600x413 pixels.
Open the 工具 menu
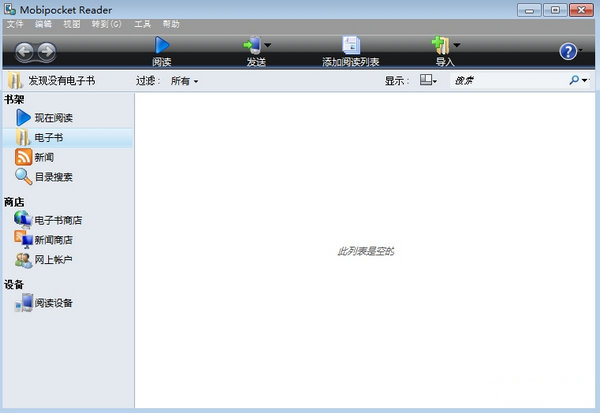point(142,24)
